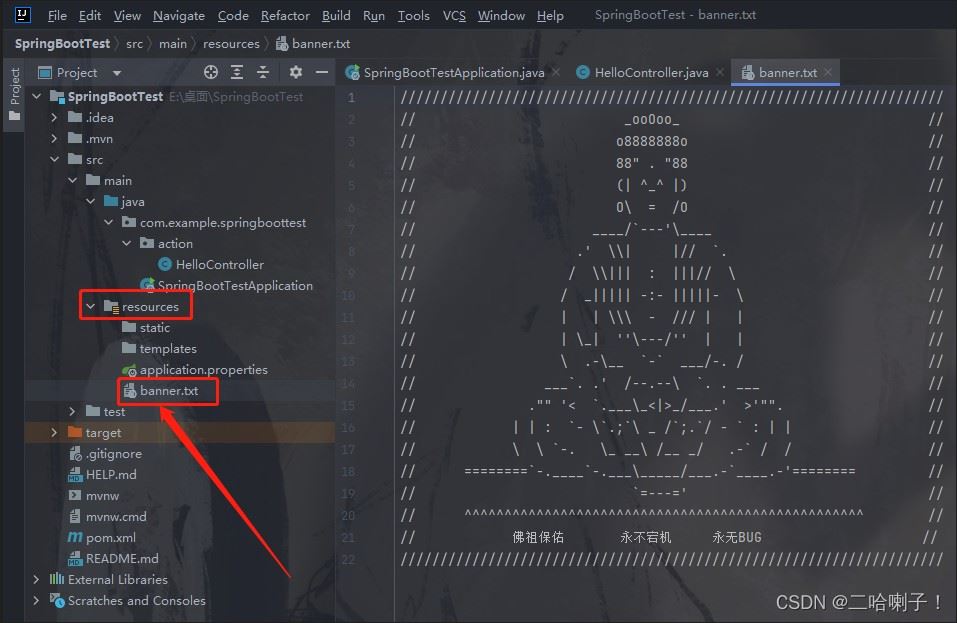This screenshot has width=957, height=623.
Task: Click banner.txt in the breadcrumb bar
Action: click(x=313, y=43)
